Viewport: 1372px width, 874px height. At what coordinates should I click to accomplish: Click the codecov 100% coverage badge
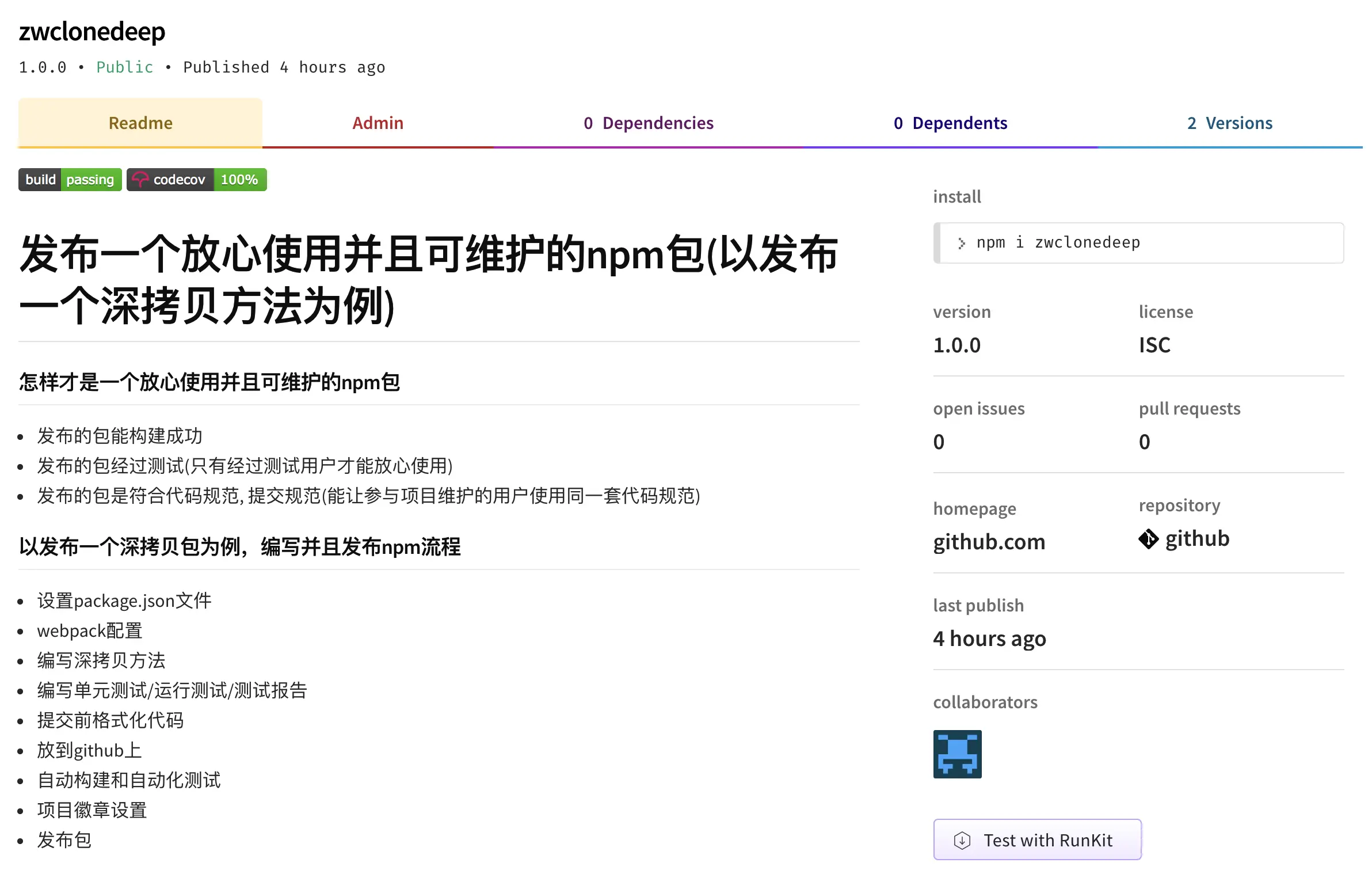coord(196,179)
